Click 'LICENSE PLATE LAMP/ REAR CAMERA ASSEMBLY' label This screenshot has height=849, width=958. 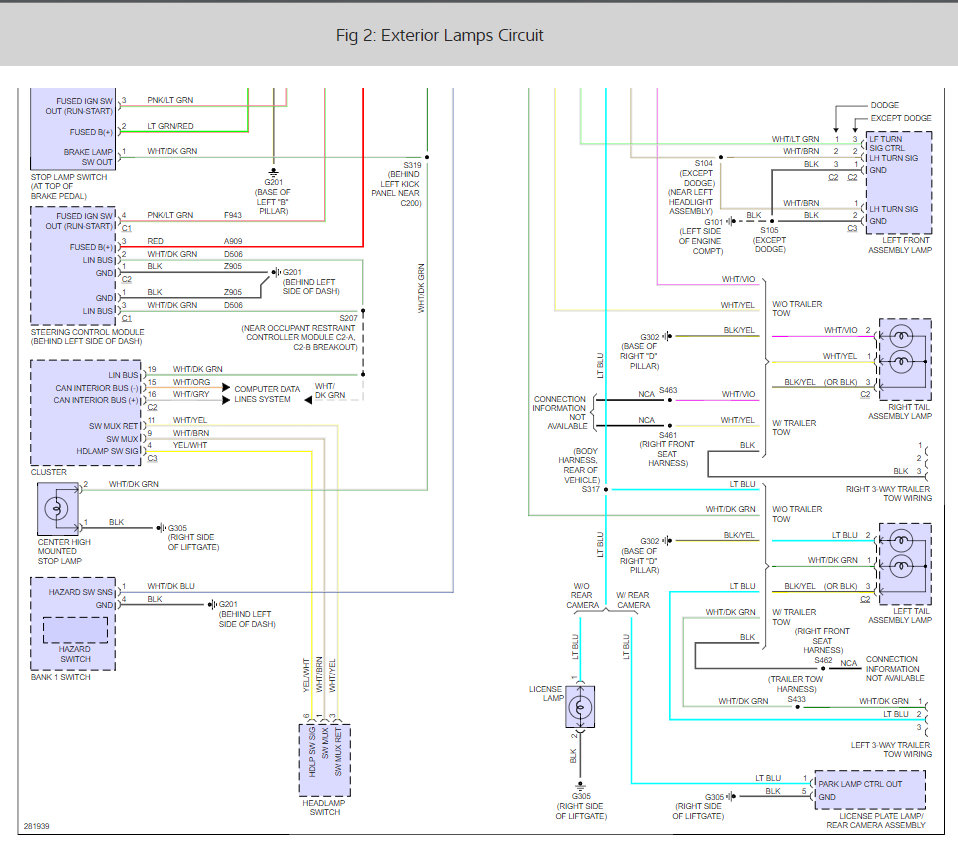(x=876, y=820)
